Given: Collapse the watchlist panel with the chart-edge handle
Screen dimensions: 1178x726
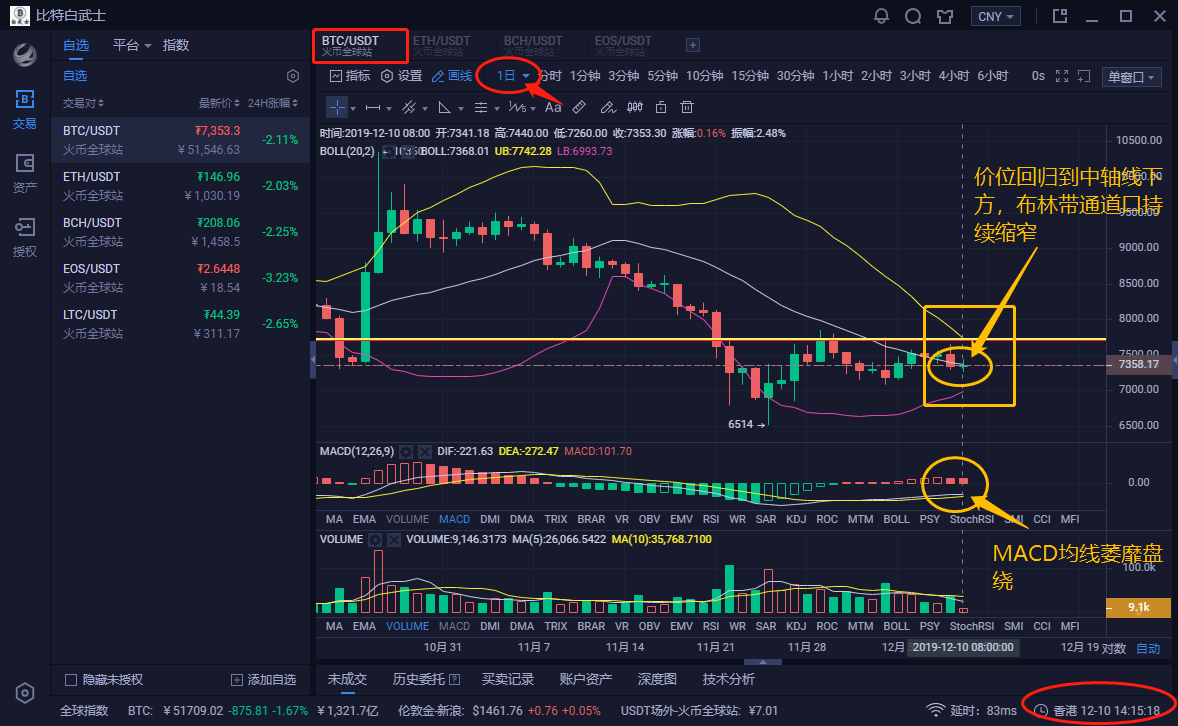Looking at the screenshot, I should [313, 361].
